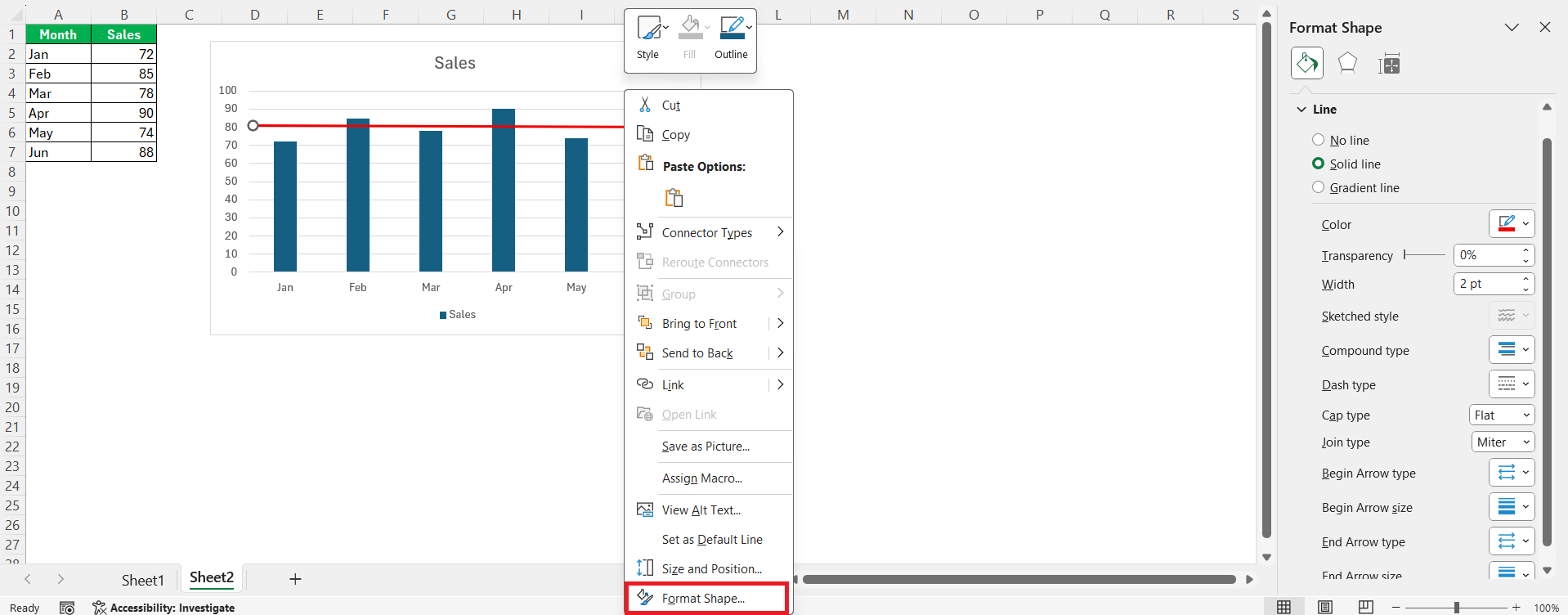Open the Outline options in mini toolbar
The height and width of the screenshot is (615, 1568).
[x=732, y=38]
